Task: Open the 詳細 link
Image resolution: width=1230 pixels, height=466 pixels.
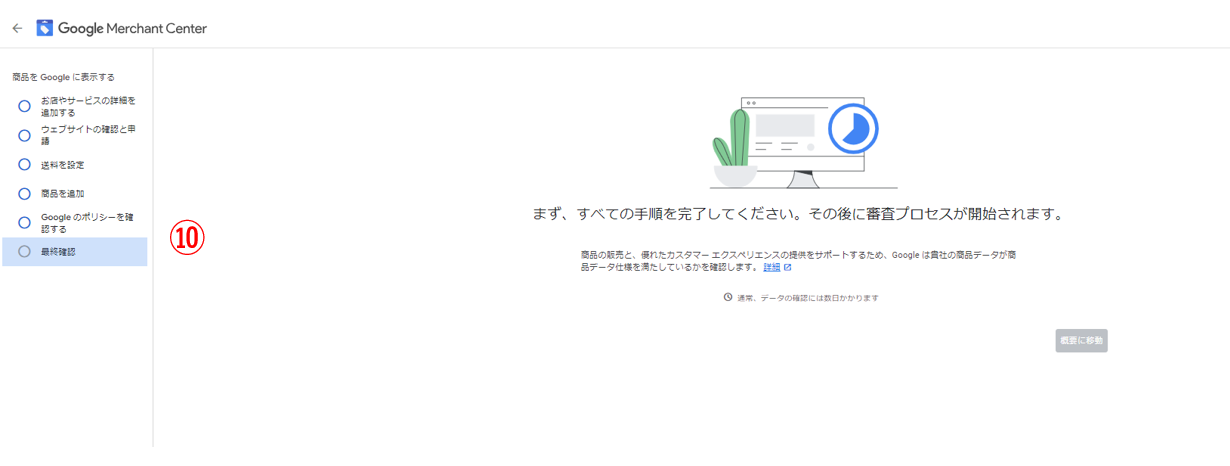Action: [771, 268]
